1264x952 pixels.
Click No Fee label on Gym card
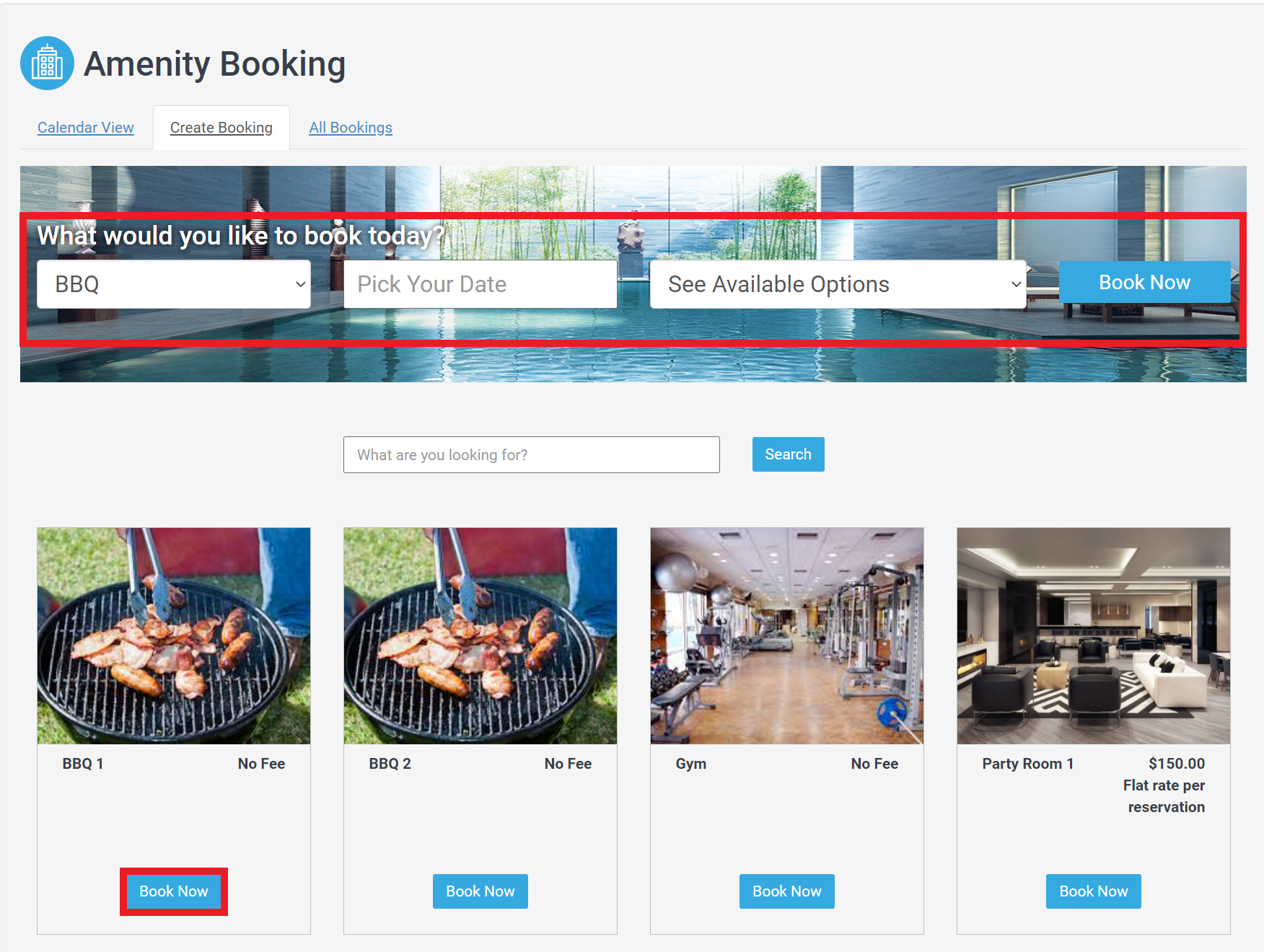(874, 764)
